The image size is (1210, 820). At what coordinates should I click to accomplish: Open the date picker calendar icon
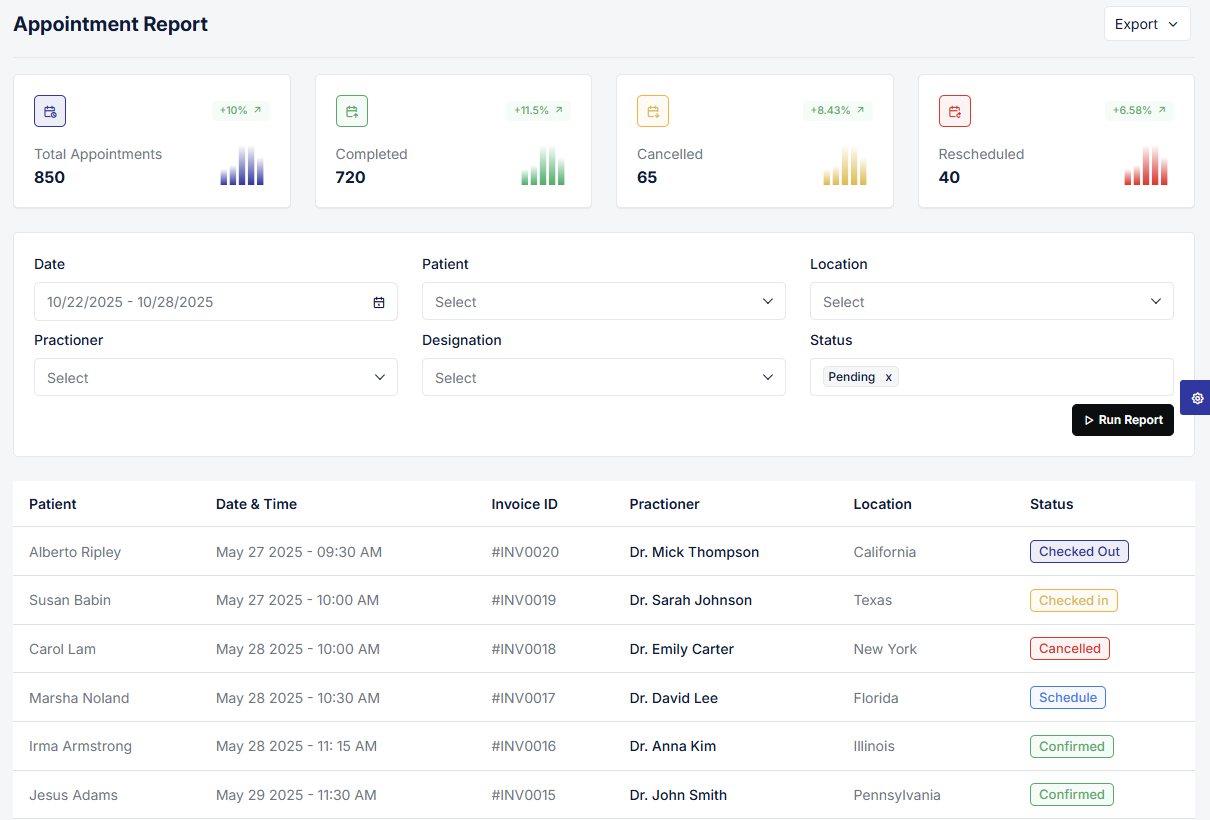(379, 302)
